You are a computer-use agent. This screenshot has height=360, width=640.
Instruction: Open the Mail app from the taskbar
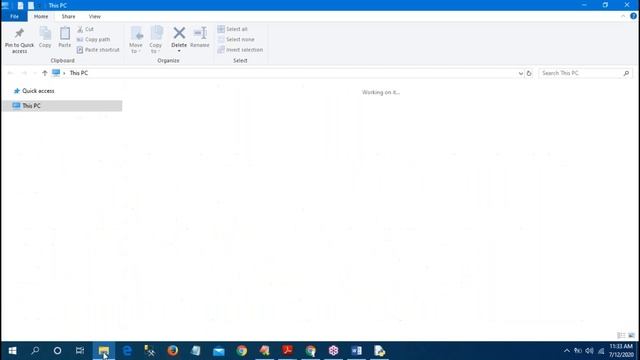(x=218, y=351)
